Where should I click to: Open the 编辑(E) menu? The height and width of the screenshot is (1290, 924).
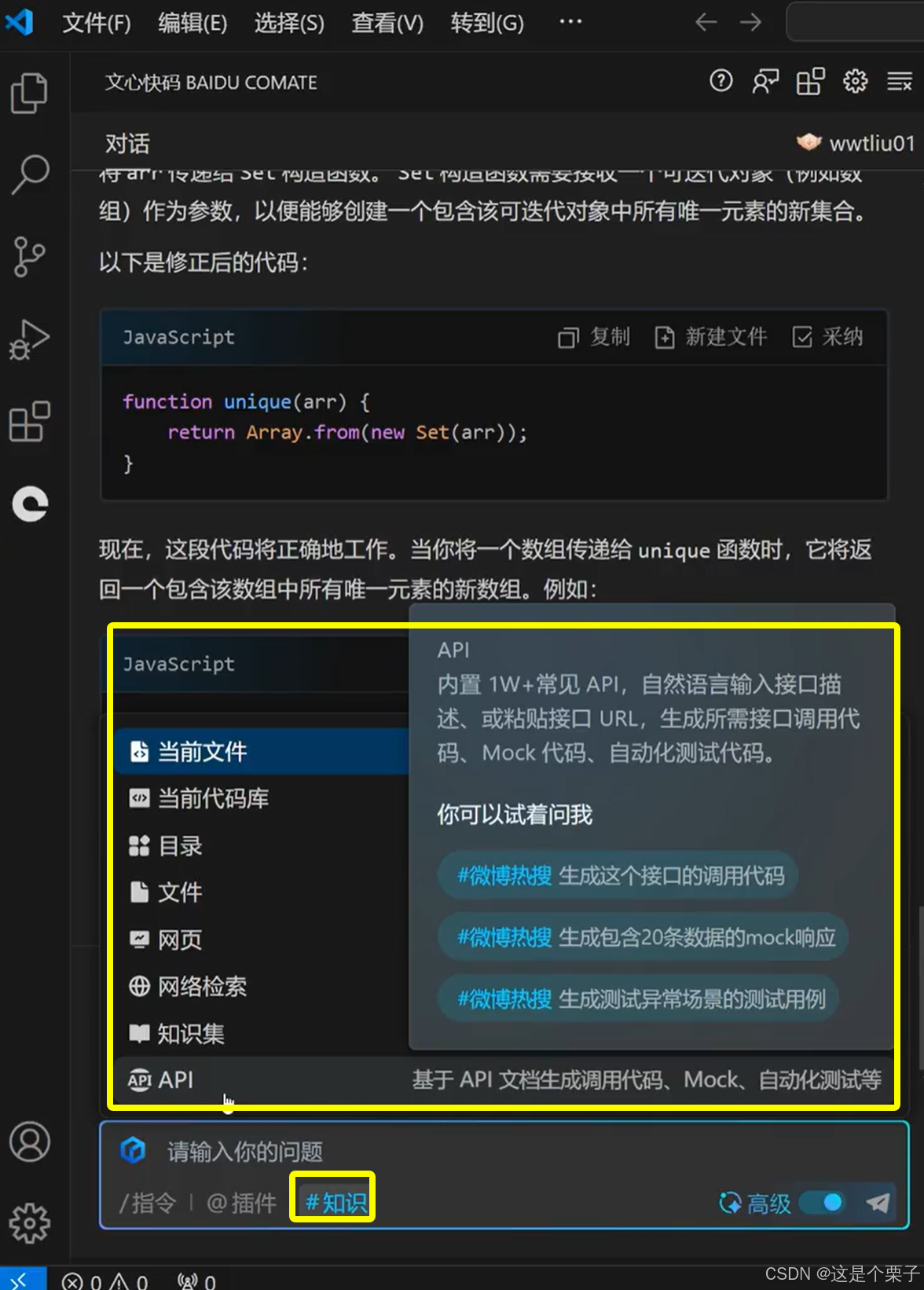click(x=192, y=23)
